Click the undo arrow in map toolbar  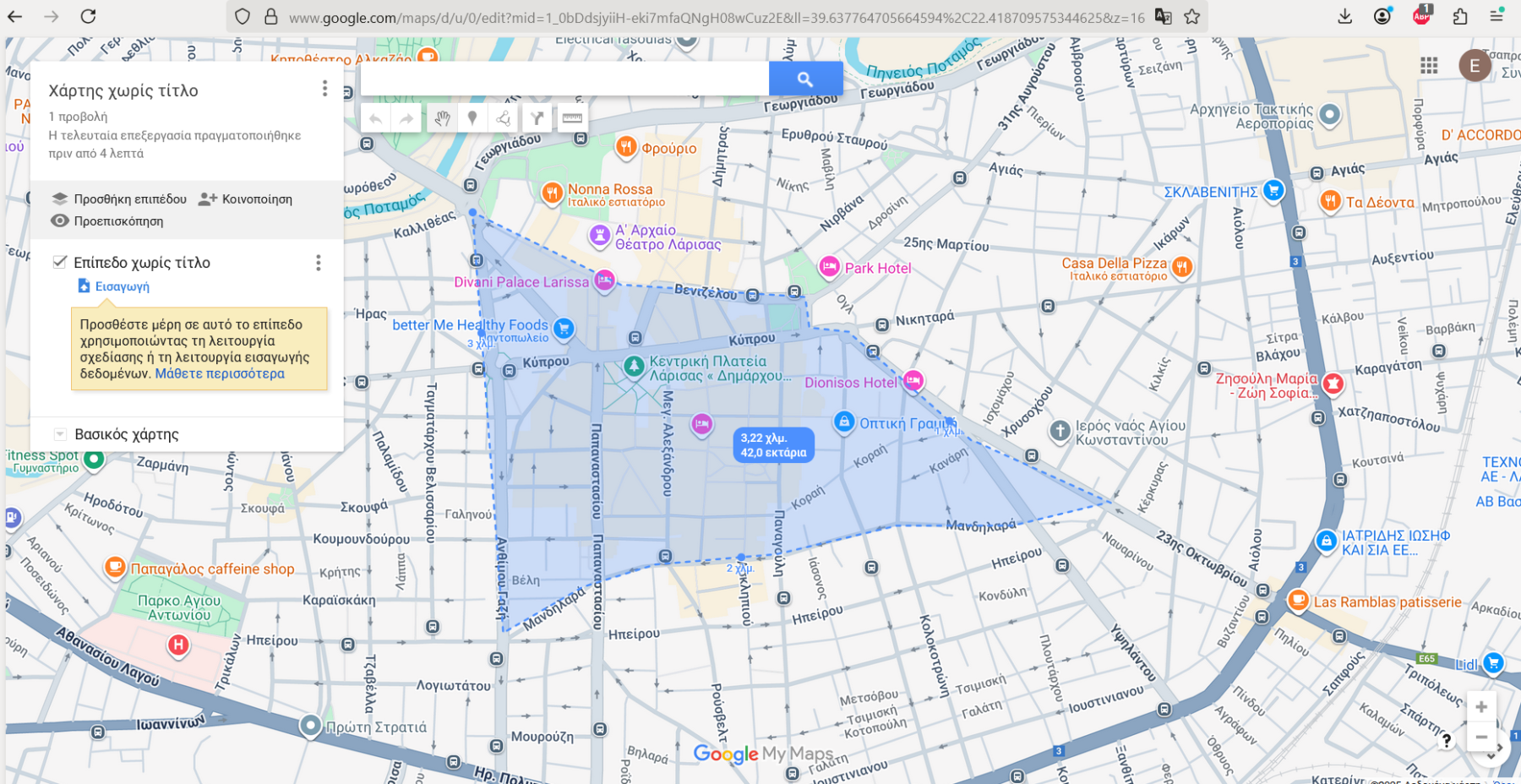[x=375, y=118]
